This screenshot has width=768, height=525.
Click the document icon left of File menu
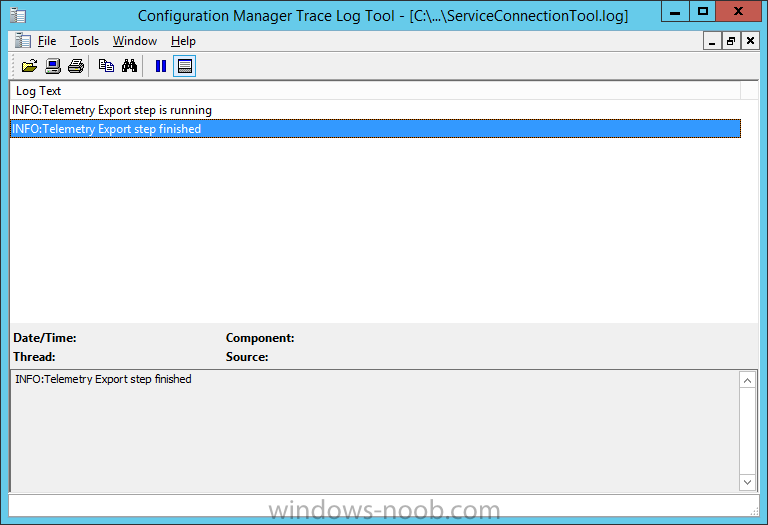(x=22, y=41)
